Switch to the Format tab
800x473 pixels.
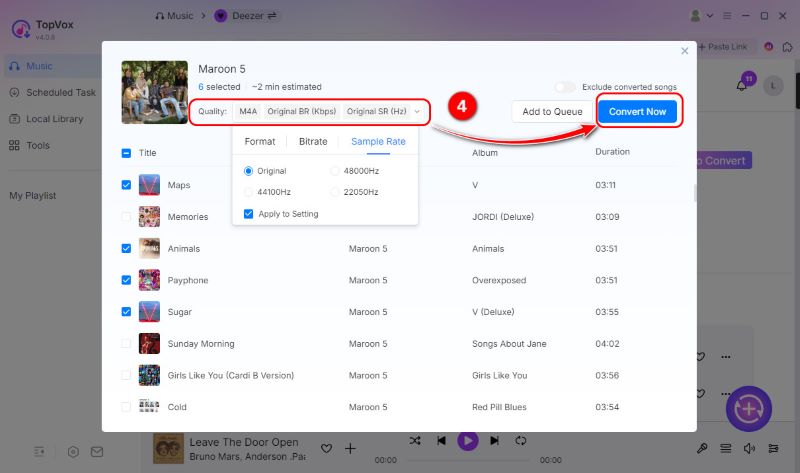(260, 141)
